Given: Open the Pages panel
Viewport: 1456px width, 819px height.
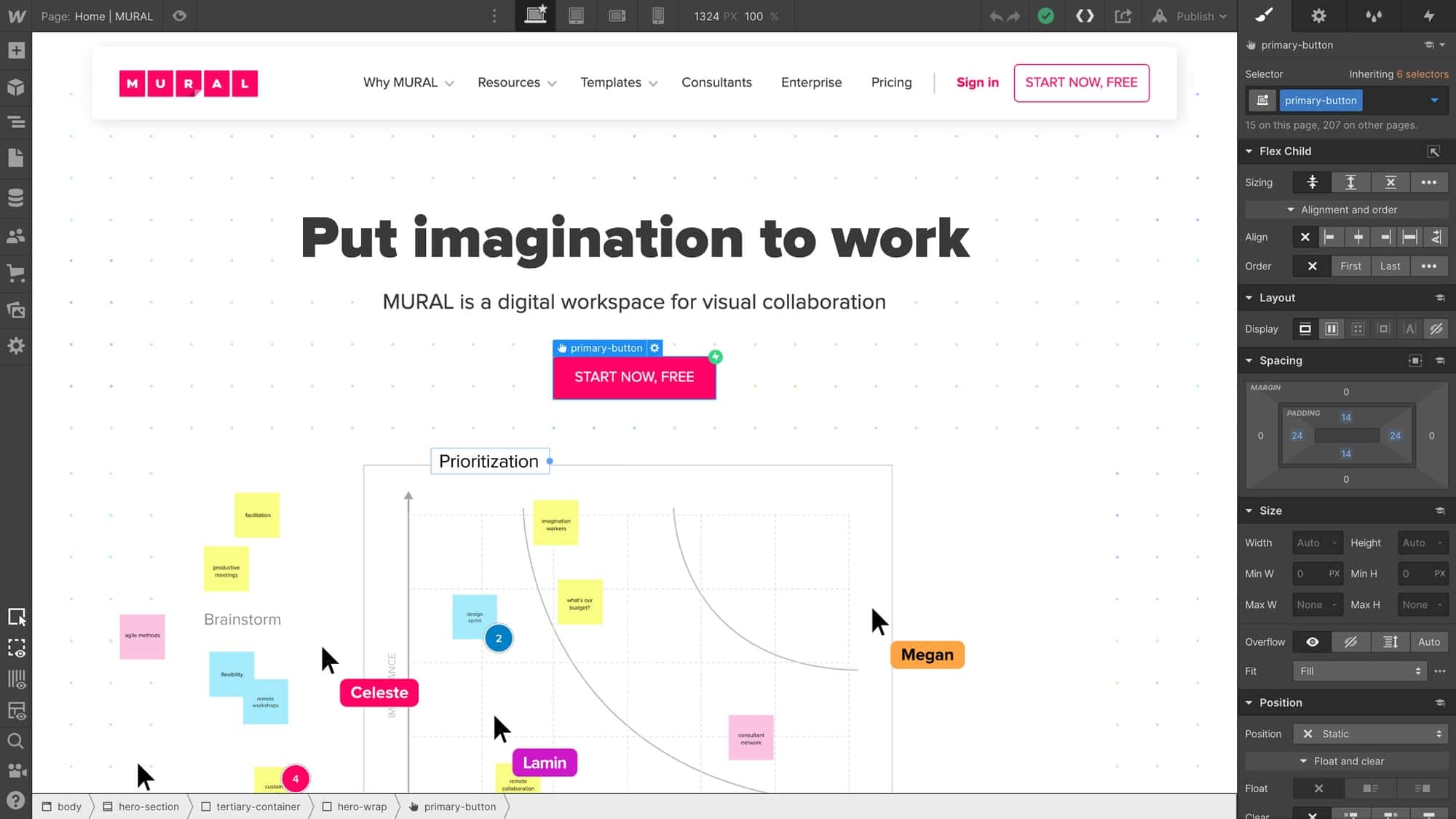Looking at the screenshot, I should click(x=16, y=158).
